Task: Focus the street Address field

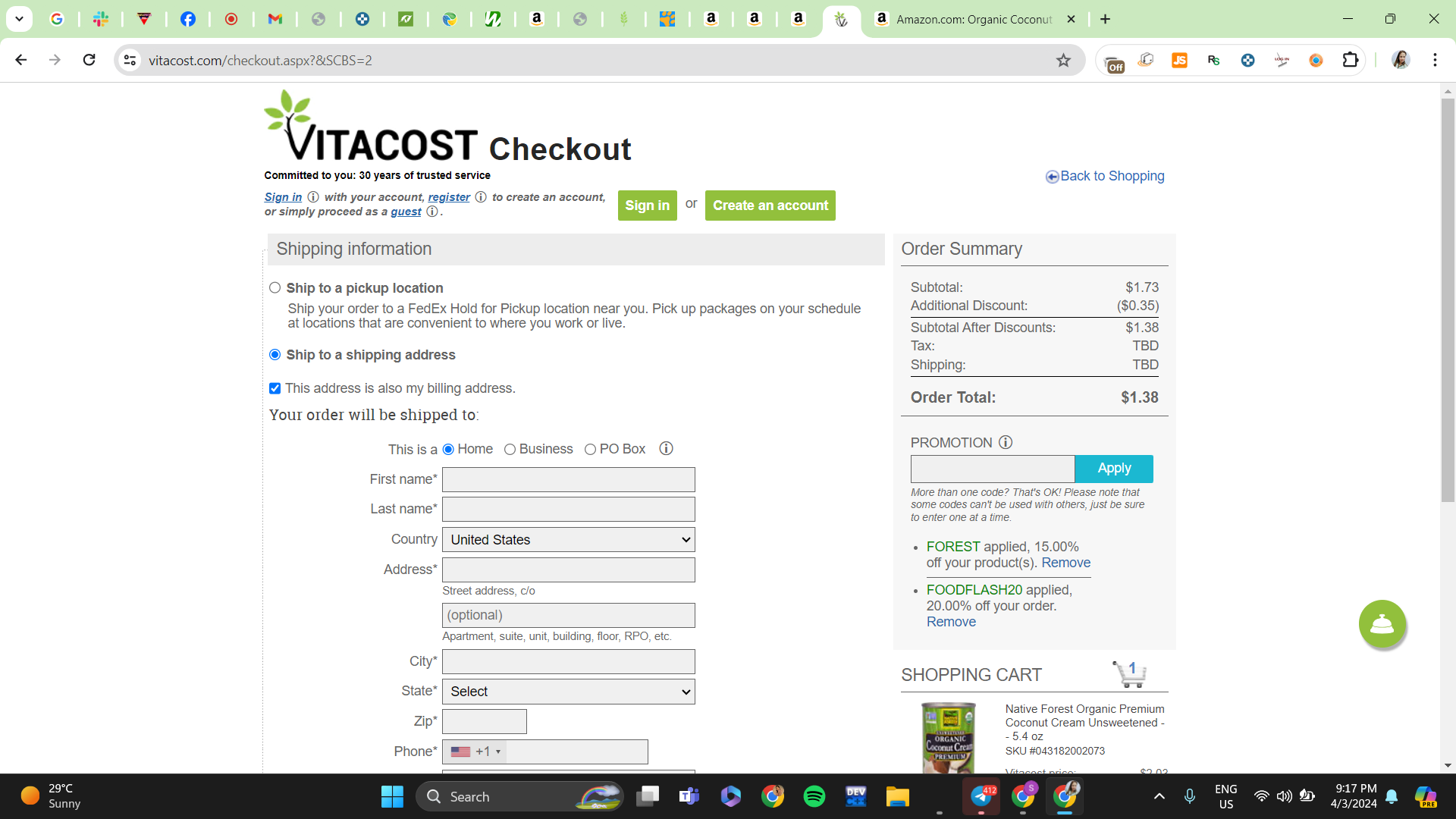Action: point(569,570)
